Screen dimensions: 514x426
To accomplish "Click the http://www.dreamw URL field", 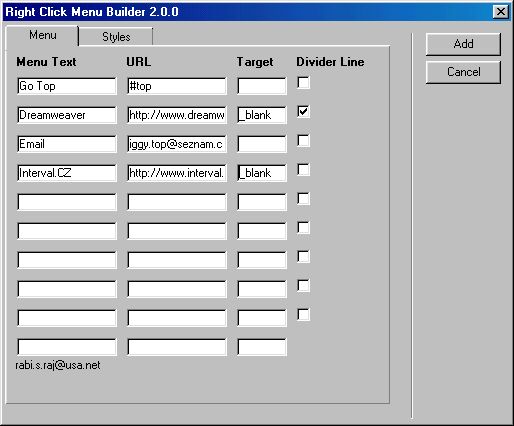I will 177,115.
